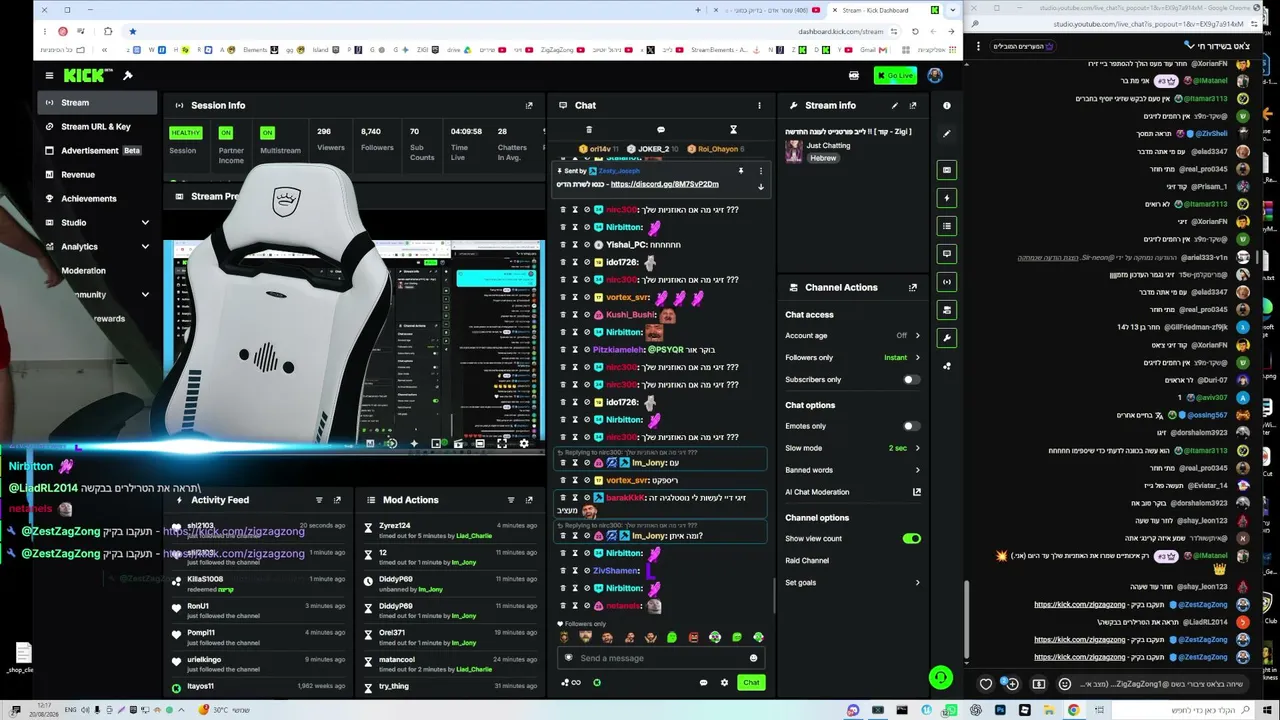This screenshot has height=720, width=1280.
Task: Open the Kick hamburger menu
Action: [49, 75]
